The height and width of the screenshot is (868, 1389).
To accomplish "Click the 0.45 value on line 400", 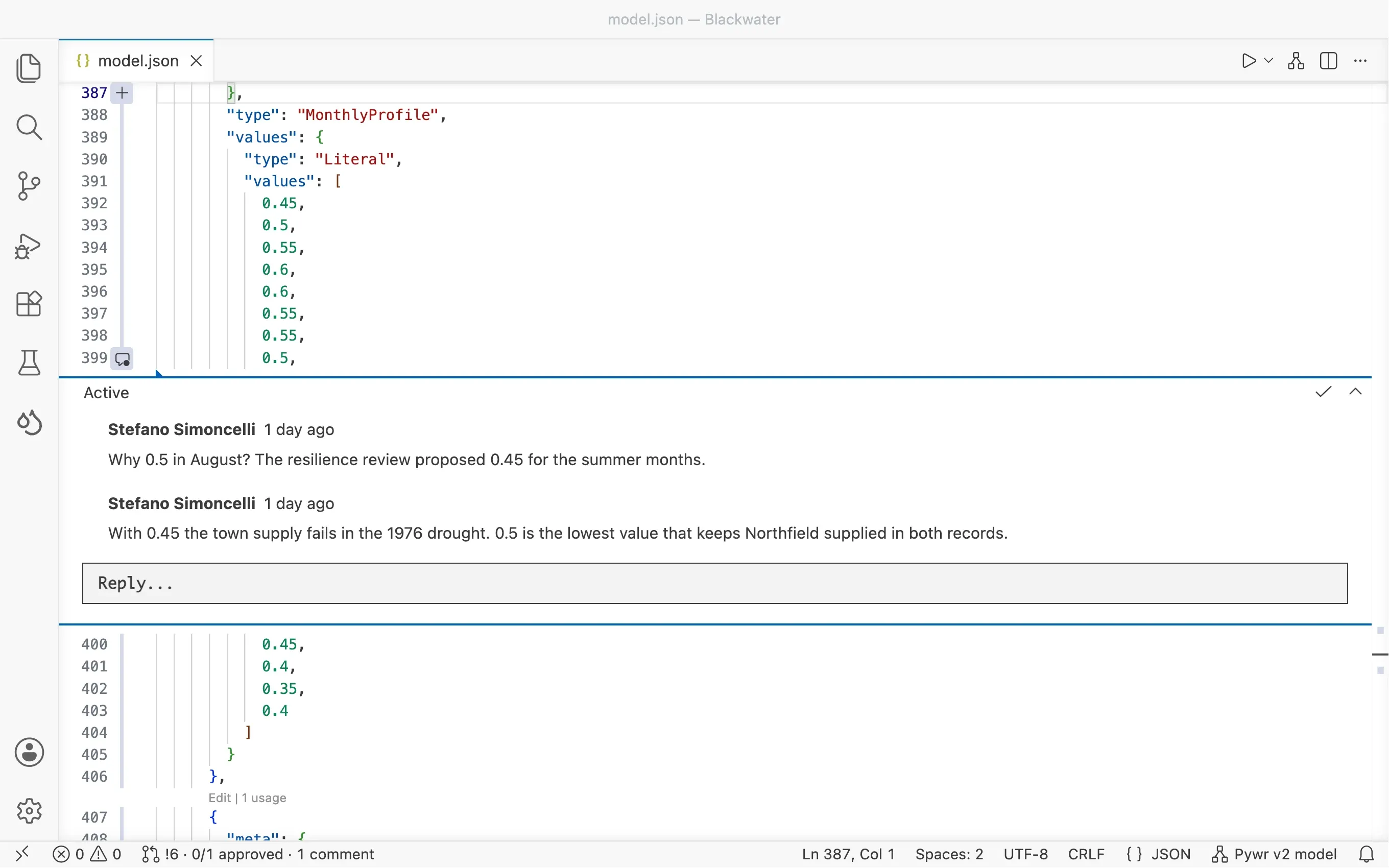I will pos(279,644).
